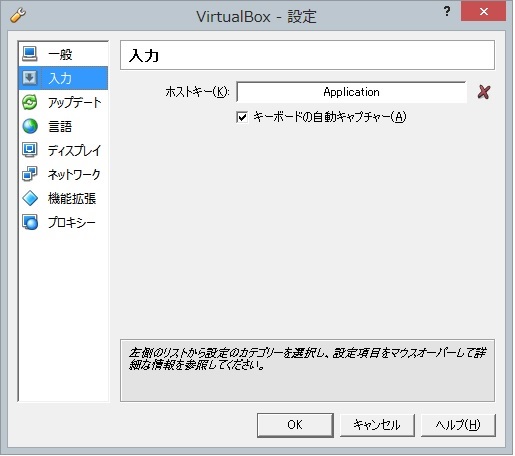Click the question mark help button in title bar
Image resolution: width=515 pixels, height=456 pixels.
coord(447,12)
